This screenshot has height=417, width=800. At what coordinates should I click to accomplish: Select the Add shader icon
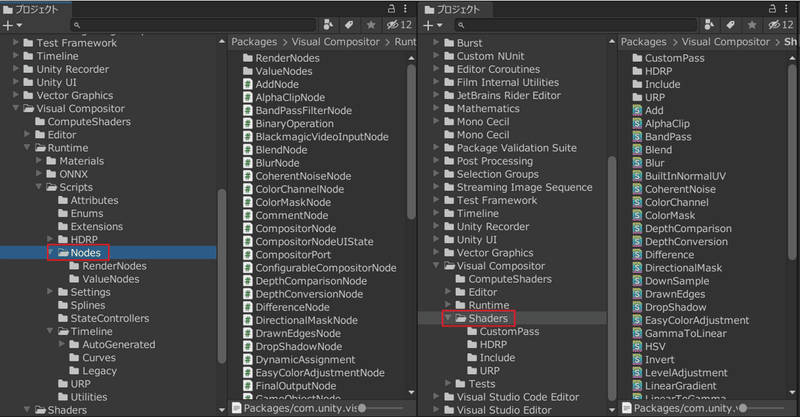click(637, 110)
